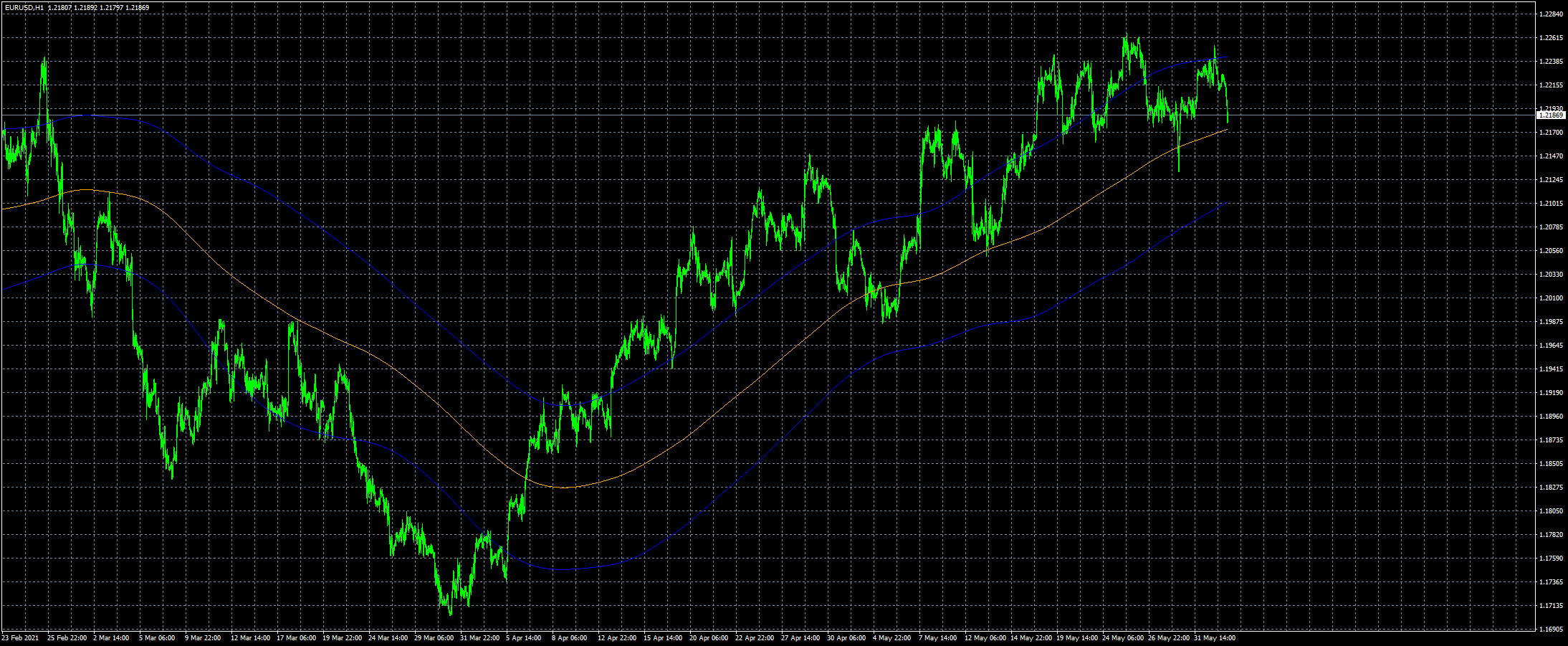1568x646 pixels.
Task: Select the 1.22385 price level label
Action: 1550,62
